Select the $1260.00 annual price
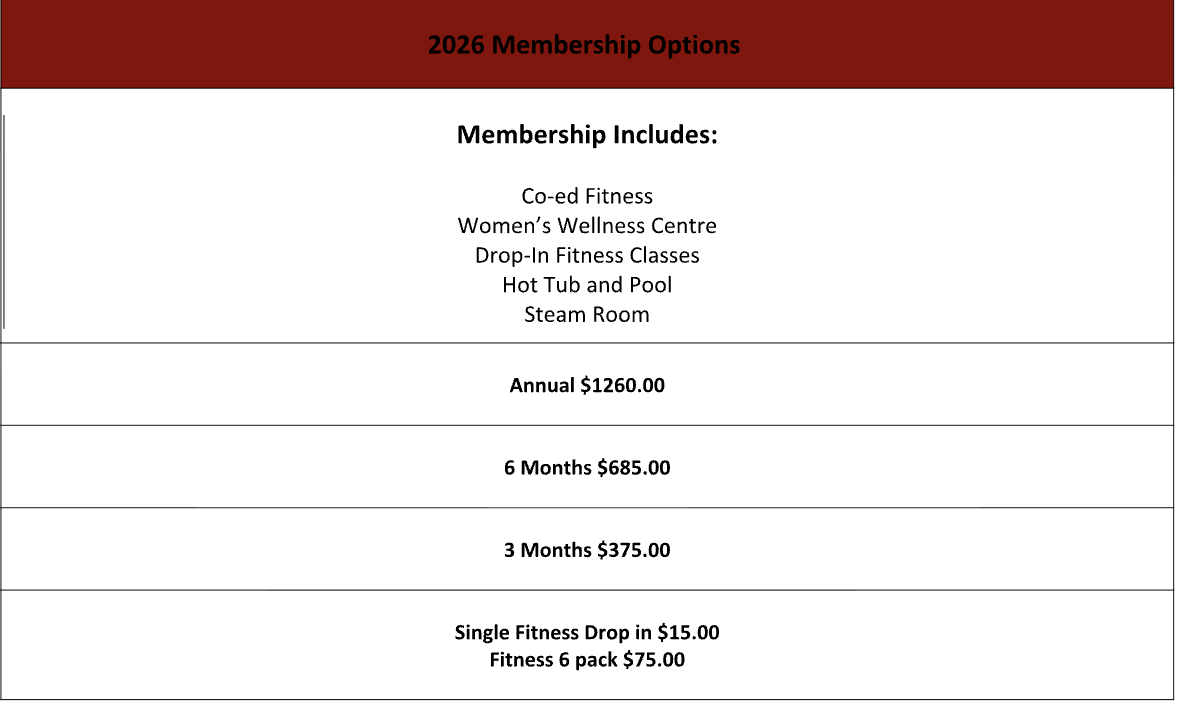 622,385
